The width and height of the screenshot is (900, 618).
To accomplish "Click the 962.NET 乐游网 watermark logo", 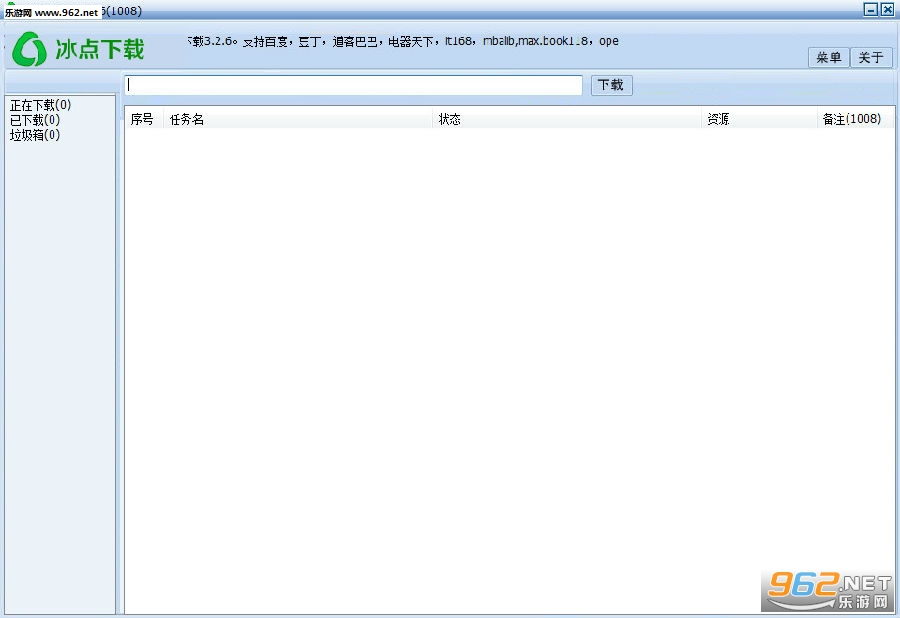I will point(829,591).
